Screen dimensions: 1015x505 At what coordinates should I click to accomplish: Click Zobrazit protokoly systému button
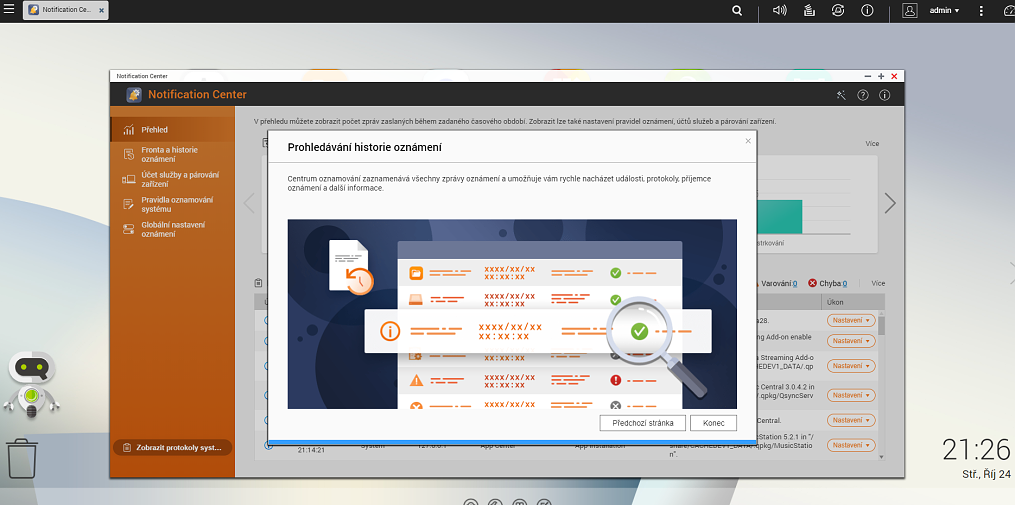pos(172,447)
